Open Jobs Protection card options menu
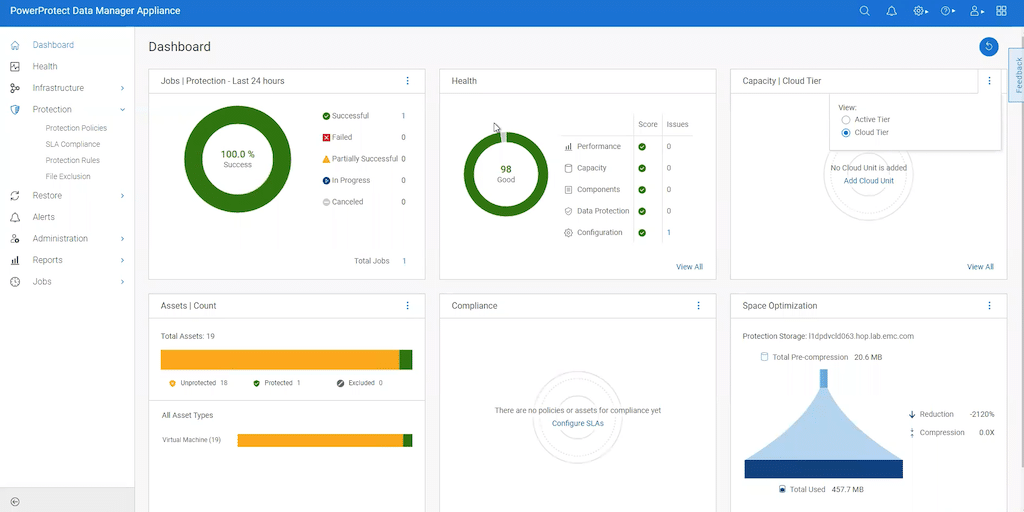The image size is (1024, 512). [x=408, y=81]
